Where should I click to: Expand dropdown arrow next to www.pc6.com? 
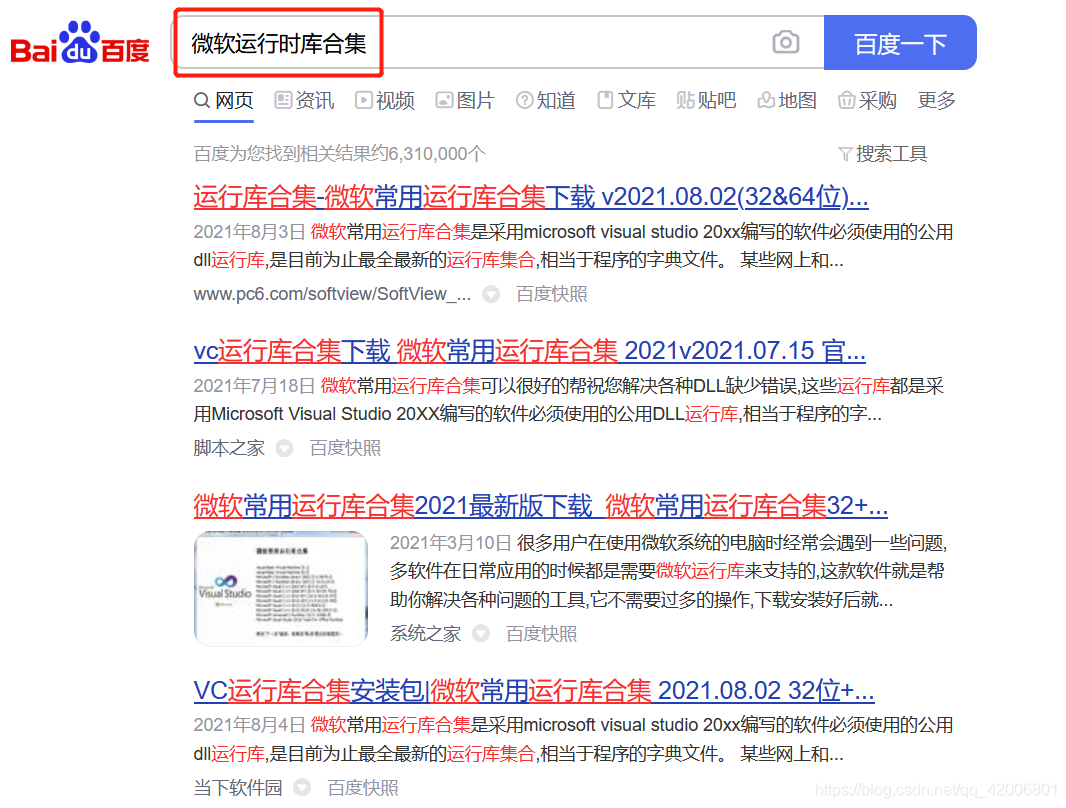[x=491, y=294]
